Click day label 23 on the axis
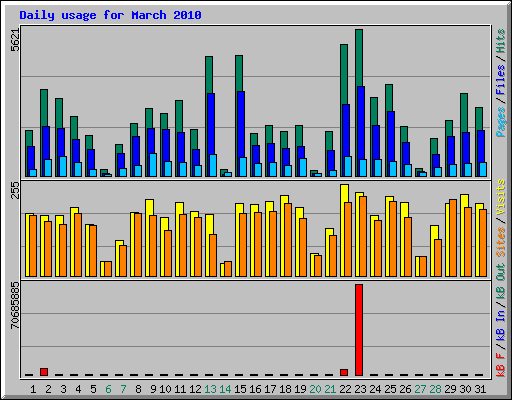The image size is (512, 400). click(361, 389)
